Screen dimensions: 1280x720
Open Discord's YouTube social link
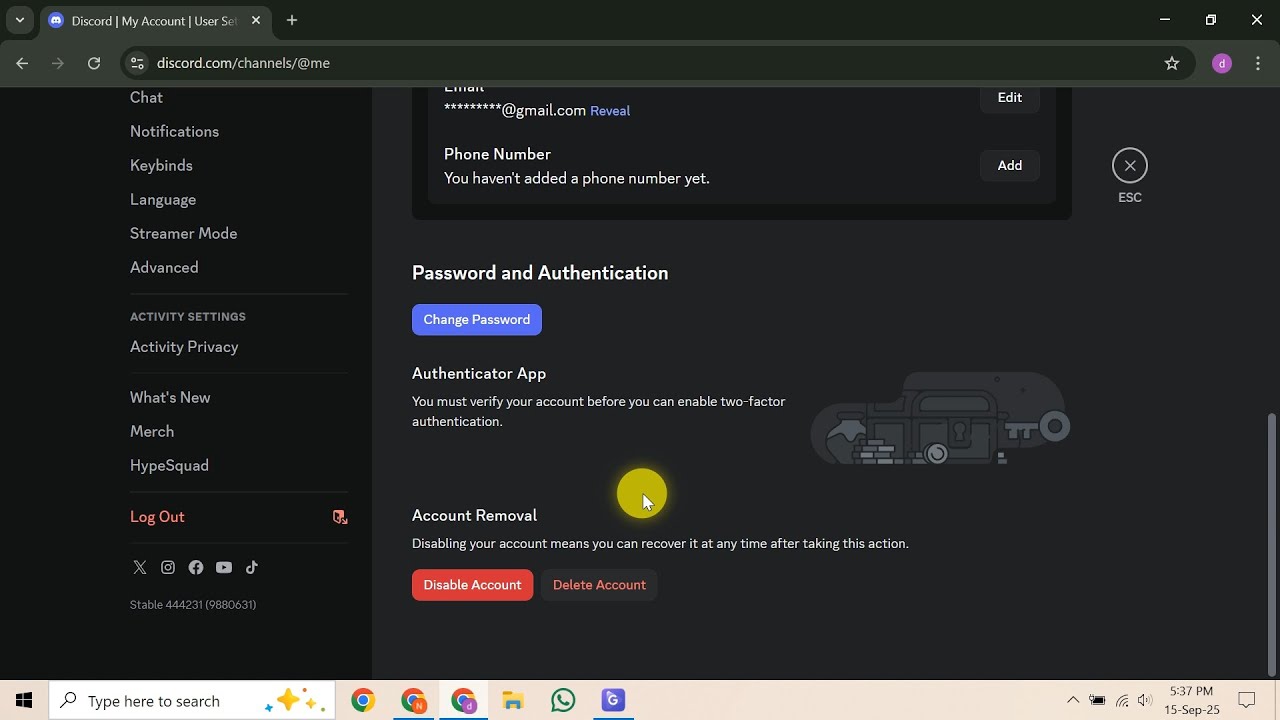[x=224, y=568]
